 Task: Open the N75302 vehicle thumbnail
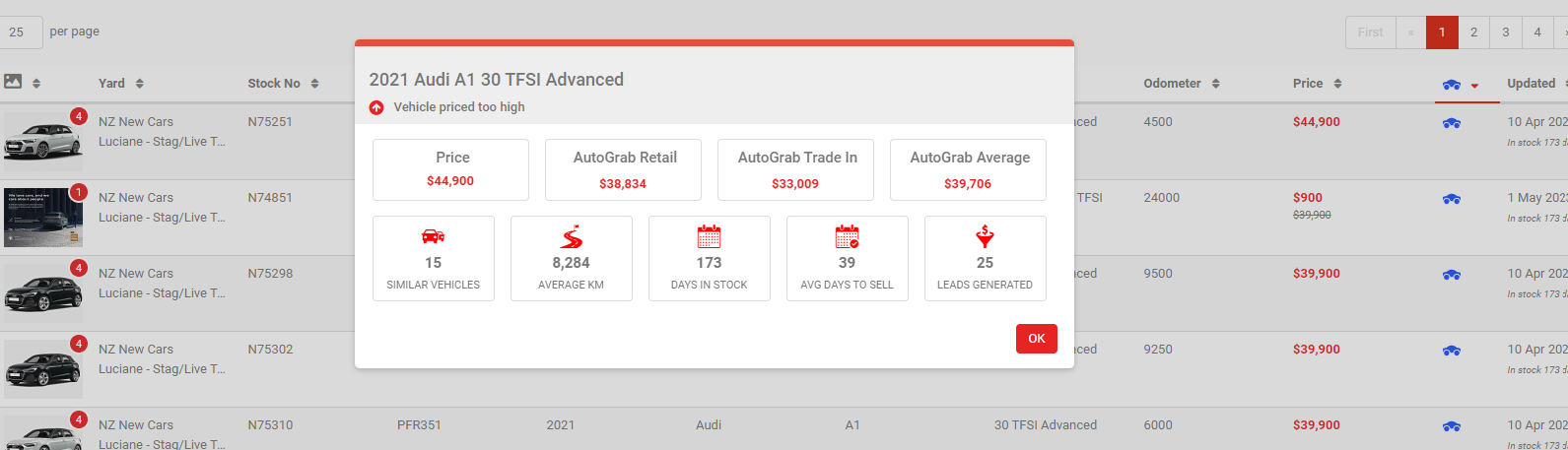point(42,368)
